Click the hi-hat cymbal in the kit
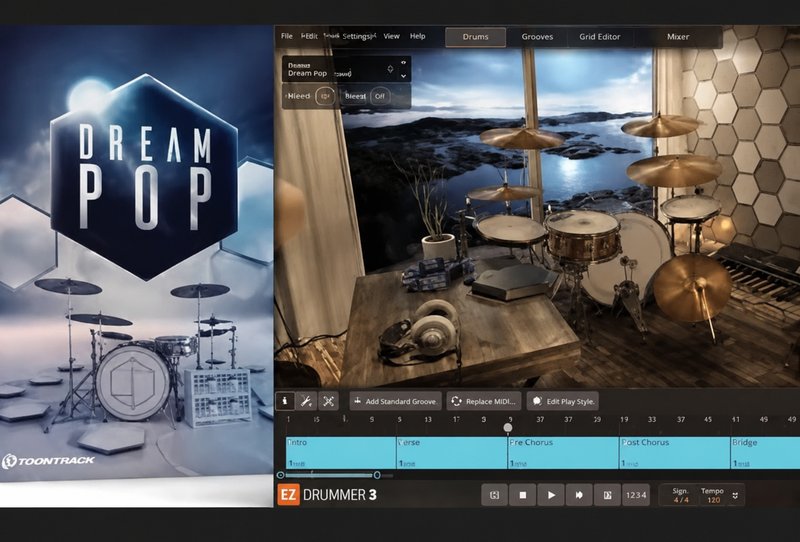This screenshot has width=800, height=542. coord(503,193)
